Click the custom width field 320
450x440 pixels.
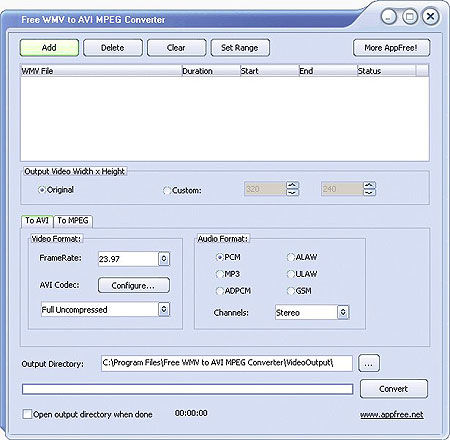click(265, 189)
